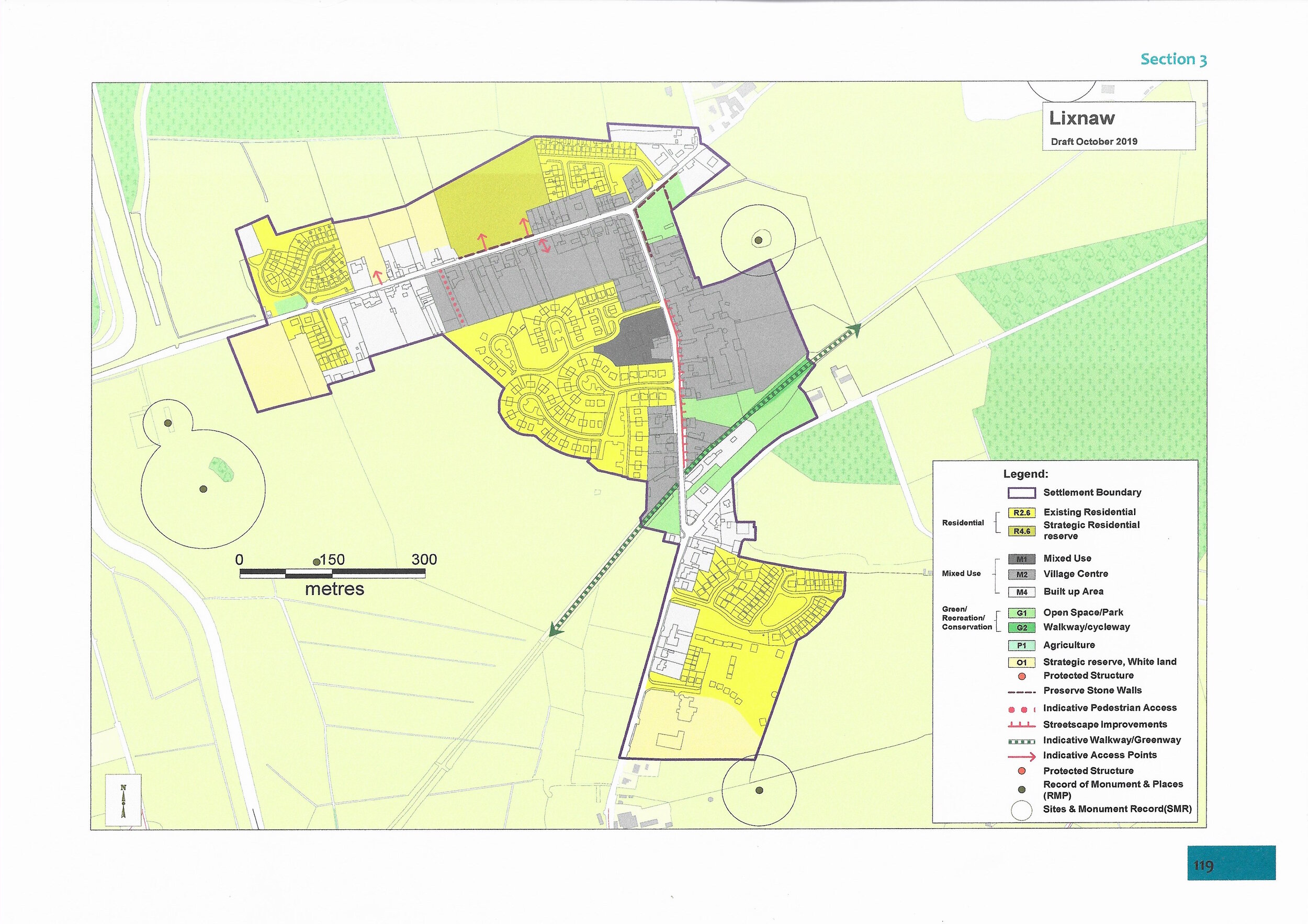
Task: Click the P1 pale green swatch
Action: point(1021,646)
